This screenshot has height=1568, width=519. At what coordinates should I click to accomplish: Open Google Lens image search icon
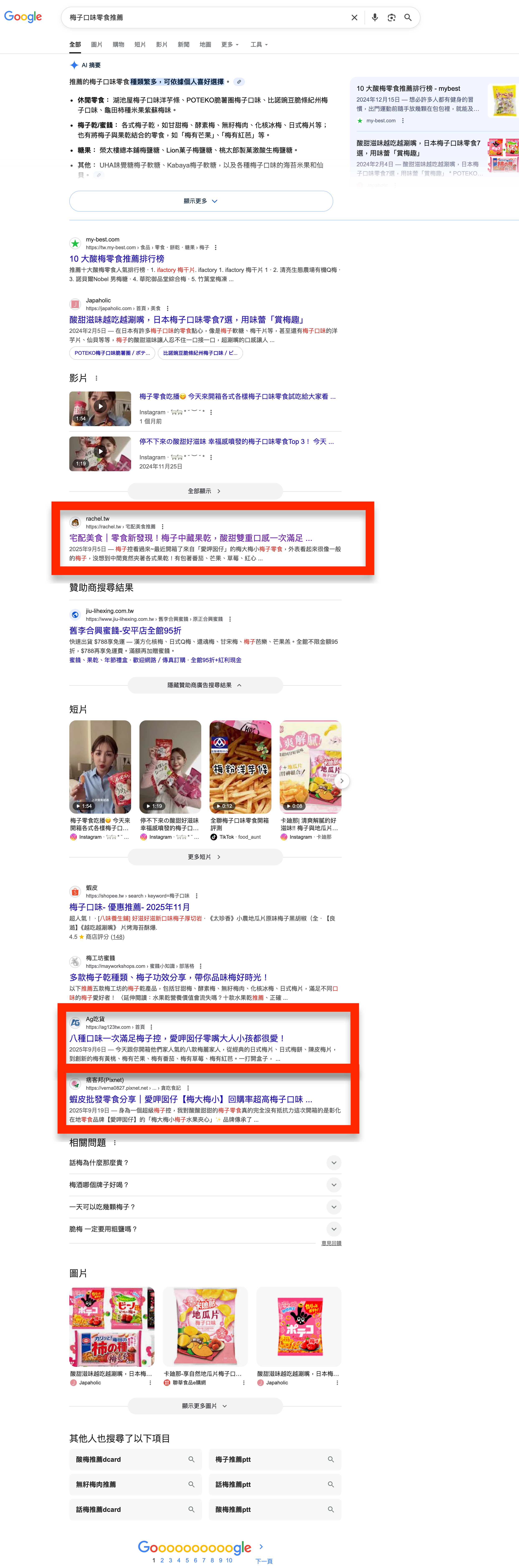click(x=392, y=18)
